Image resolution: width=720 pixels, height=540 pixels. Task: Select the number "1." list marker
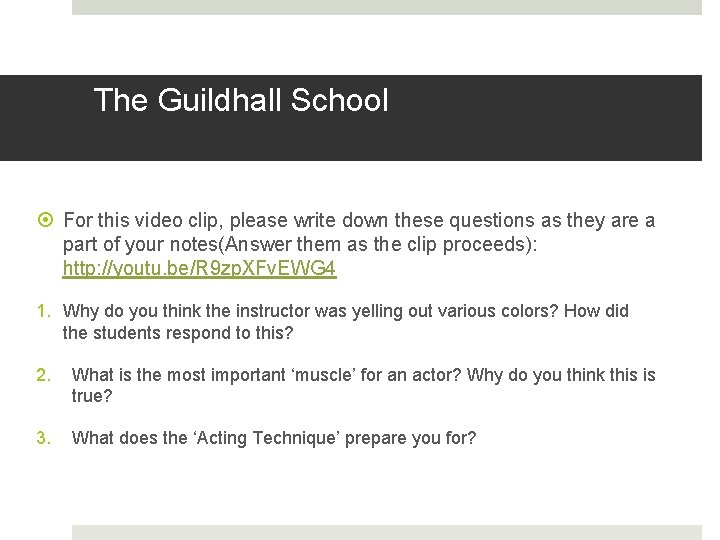click(x=46, y=311)
